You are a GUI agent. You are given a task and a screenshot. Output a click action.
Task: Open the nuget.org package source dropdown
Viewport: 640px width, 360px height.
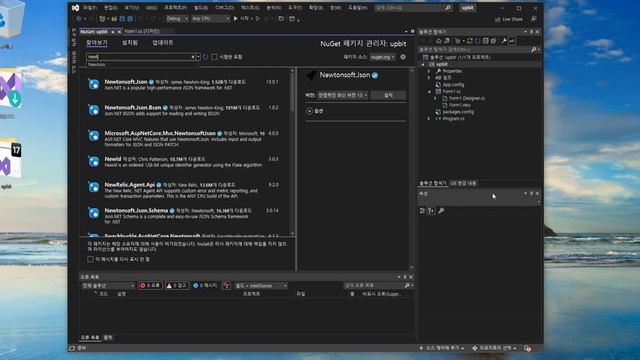pos(382,57)
